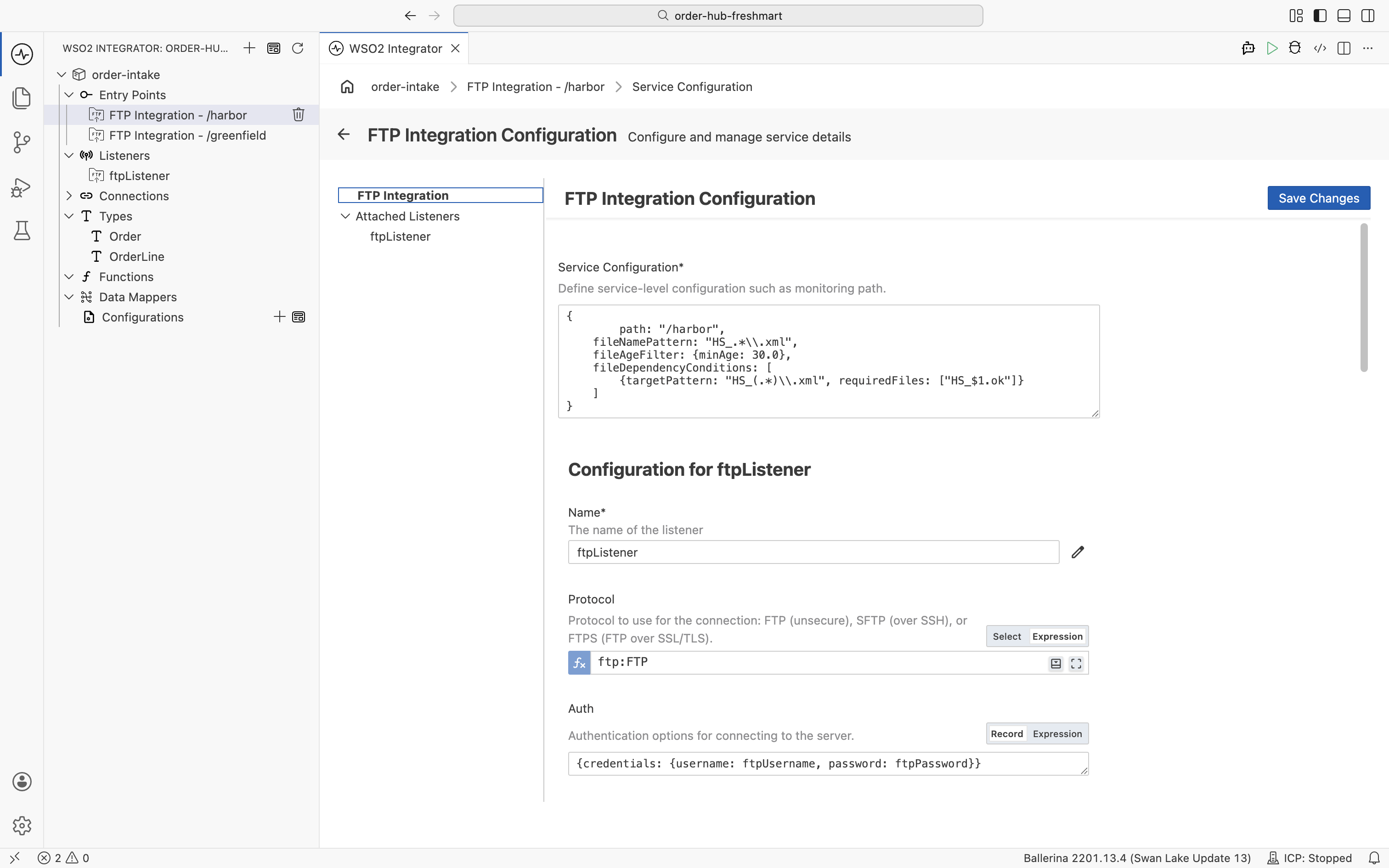Refresh the project explorer
Viewport: 1389px width, 868px height.
click(x=297, y=48)
